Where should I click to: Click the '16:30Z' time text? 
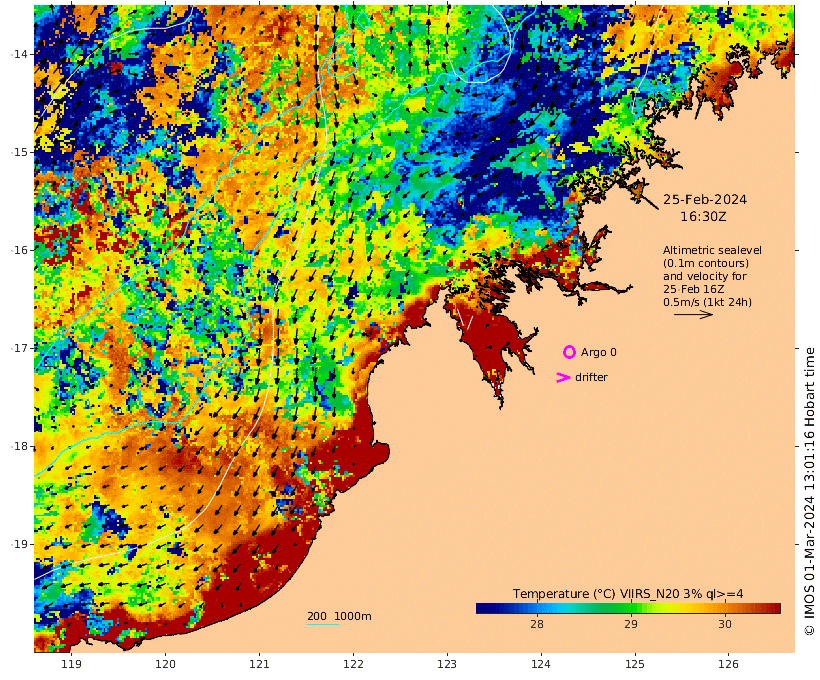[x=703, y=216]
